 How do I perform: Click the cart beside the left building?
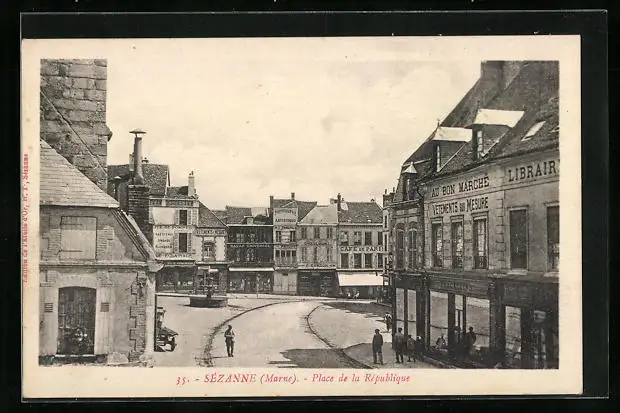click(x=165, y=336)
